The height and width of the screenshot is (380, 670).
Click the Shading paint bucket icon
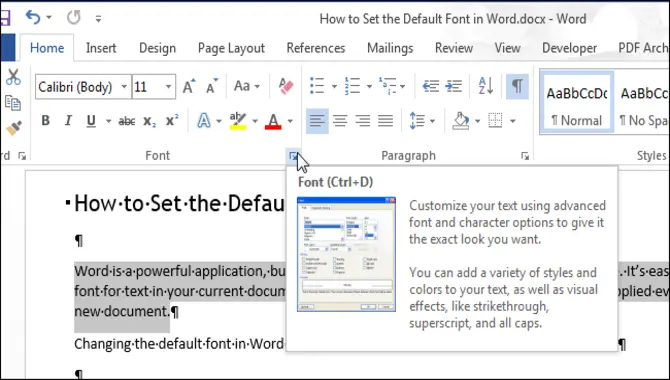[x=461, y=121]
